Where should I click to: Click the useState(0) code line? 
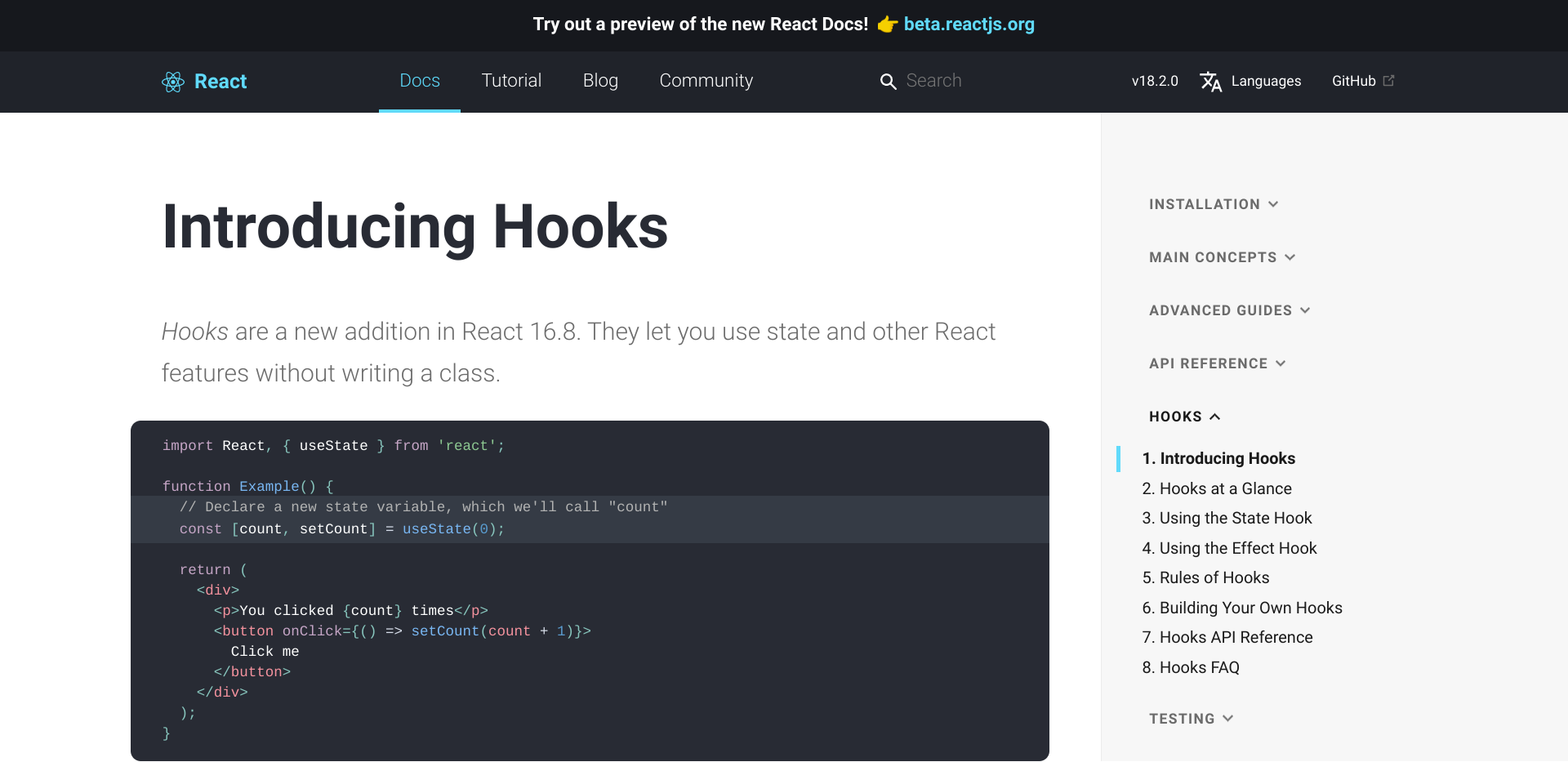pyautogui.click(x=342, y=529)
